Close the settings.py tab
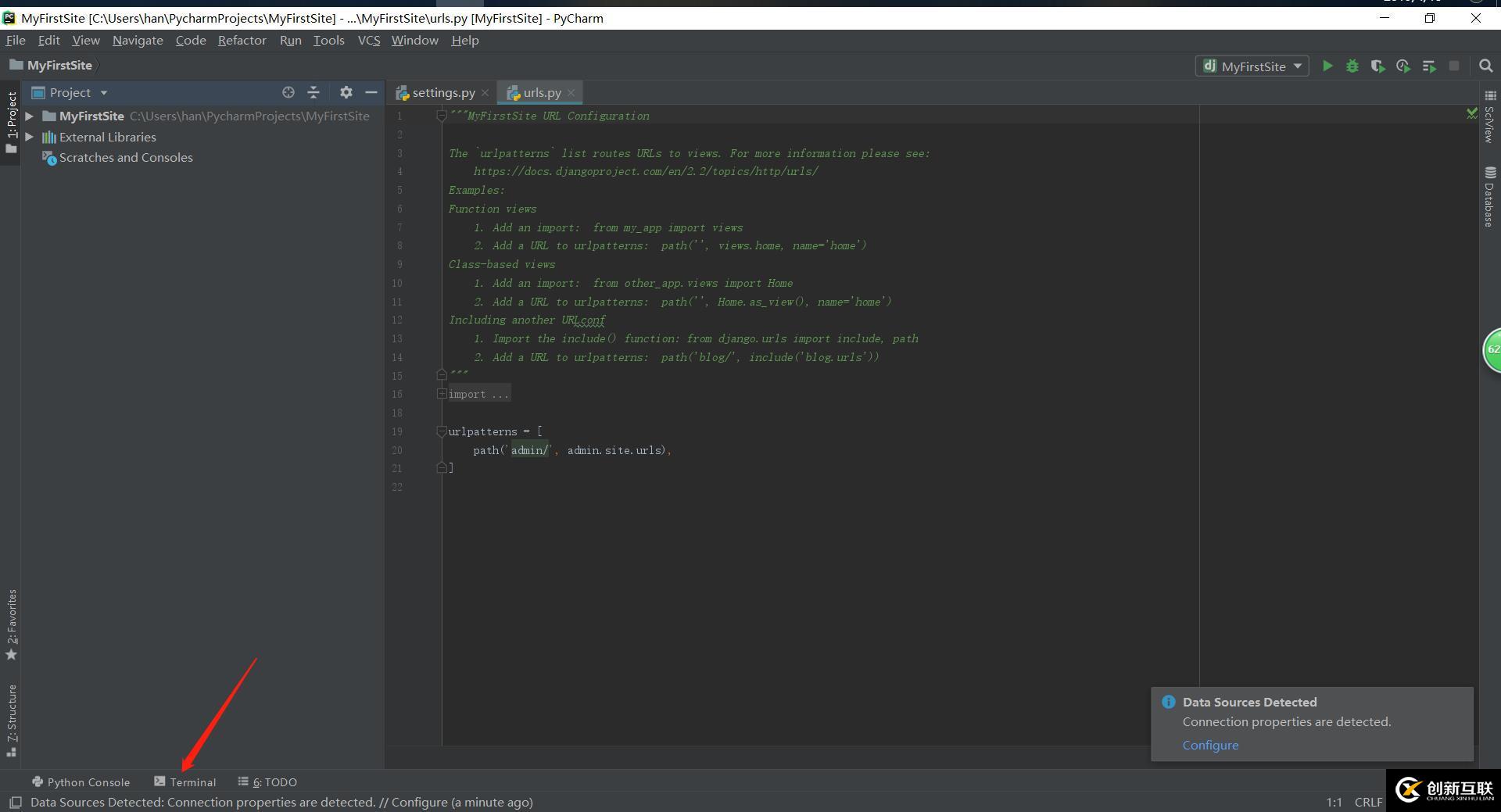 485,93
